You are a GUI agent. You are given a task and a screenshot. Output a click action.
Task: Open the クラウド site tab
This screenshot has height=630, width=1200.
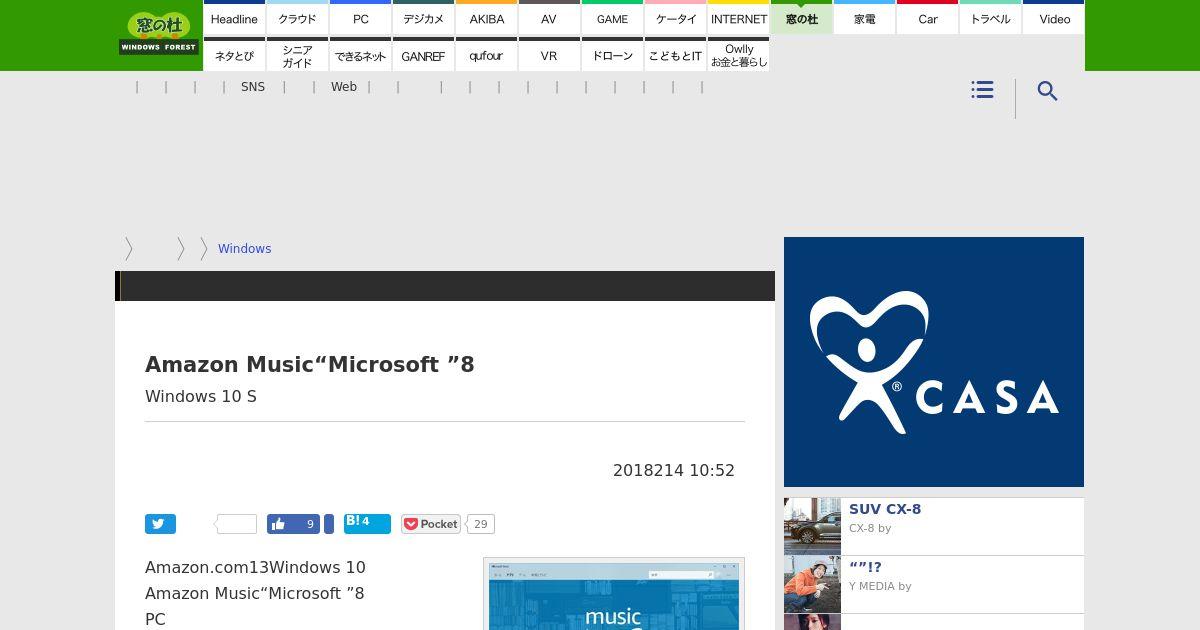pyautogui.click(x=297, y=19)
